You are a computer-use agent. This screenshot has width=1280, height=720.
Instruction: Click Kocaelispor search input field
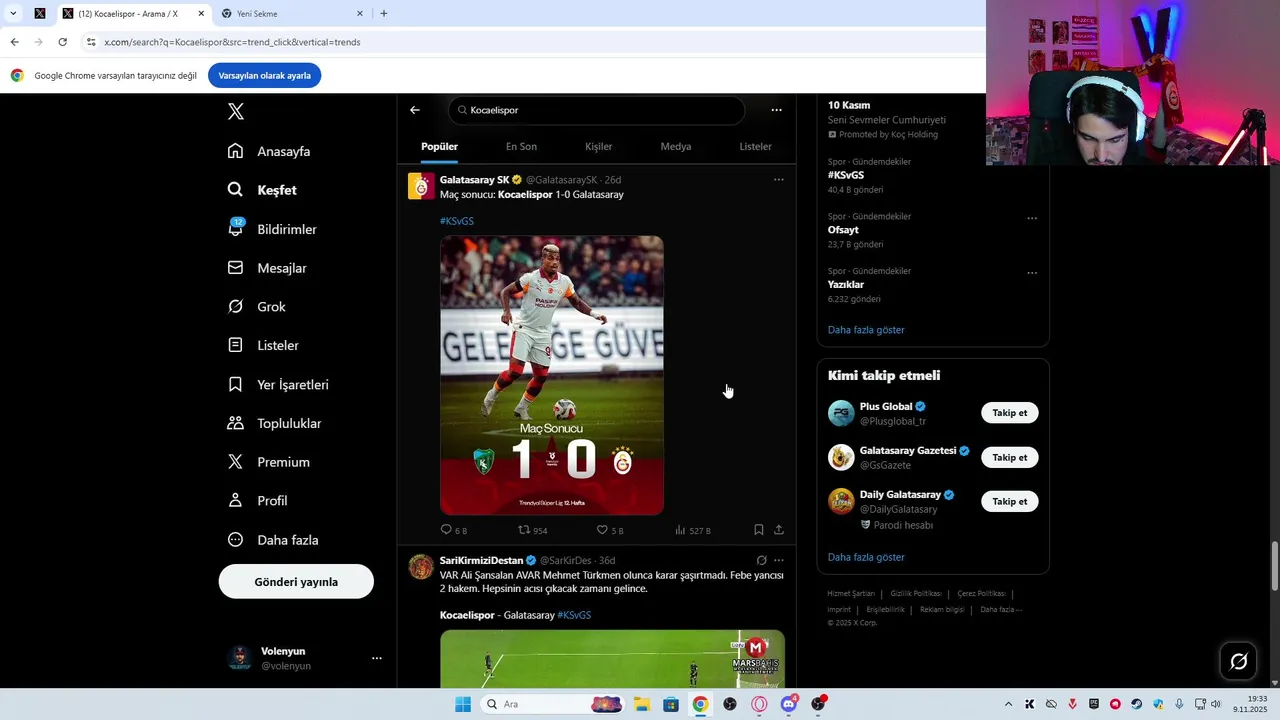pyautogui.click(x=597, y=110)
